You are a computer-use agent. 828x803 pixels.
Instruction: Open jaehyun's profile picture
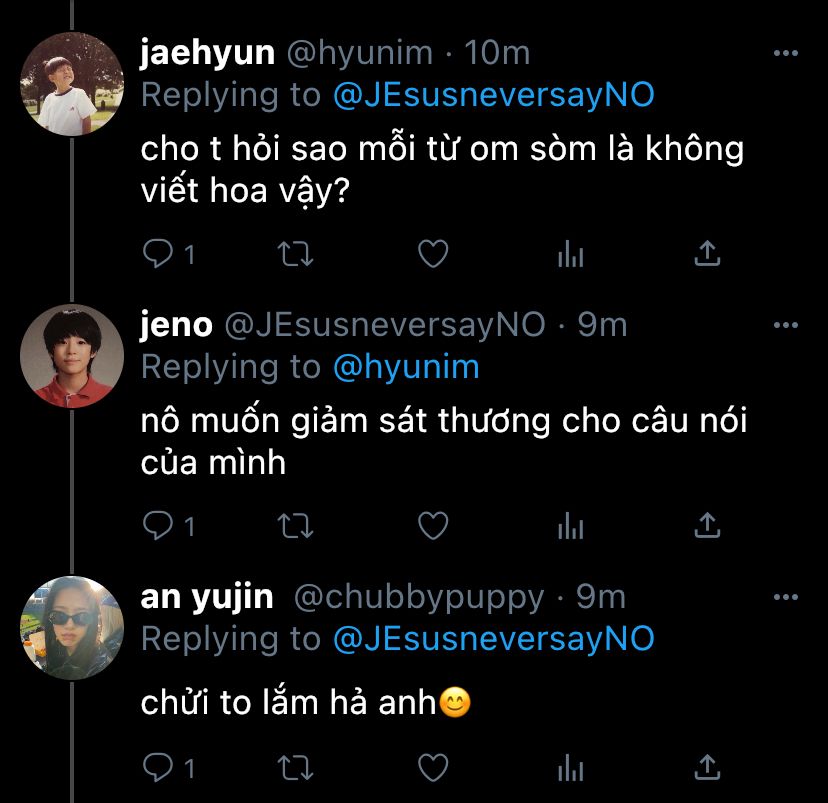(x=72, y=83)
